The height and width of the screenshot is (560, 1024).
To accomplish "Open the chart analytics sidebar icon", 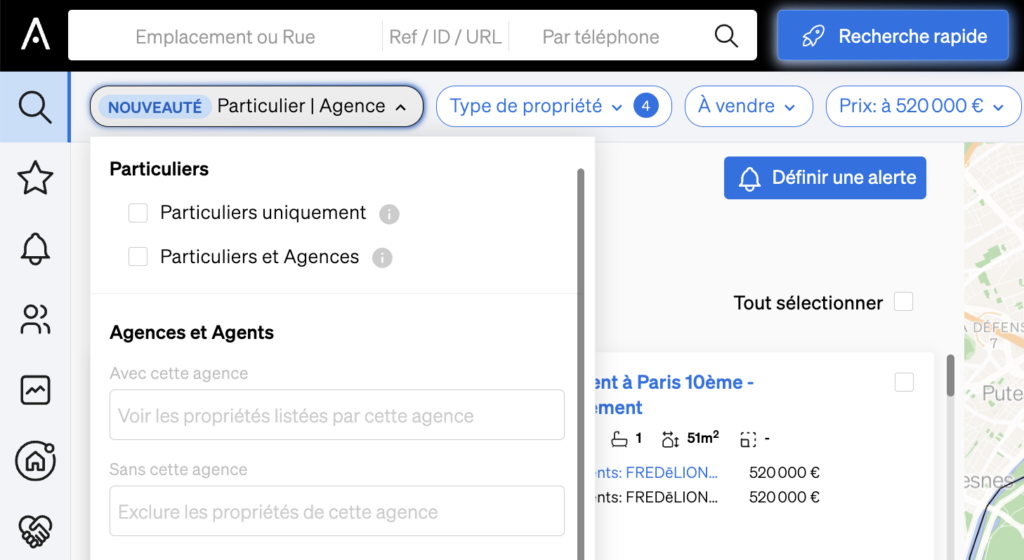I will [35, 390].
